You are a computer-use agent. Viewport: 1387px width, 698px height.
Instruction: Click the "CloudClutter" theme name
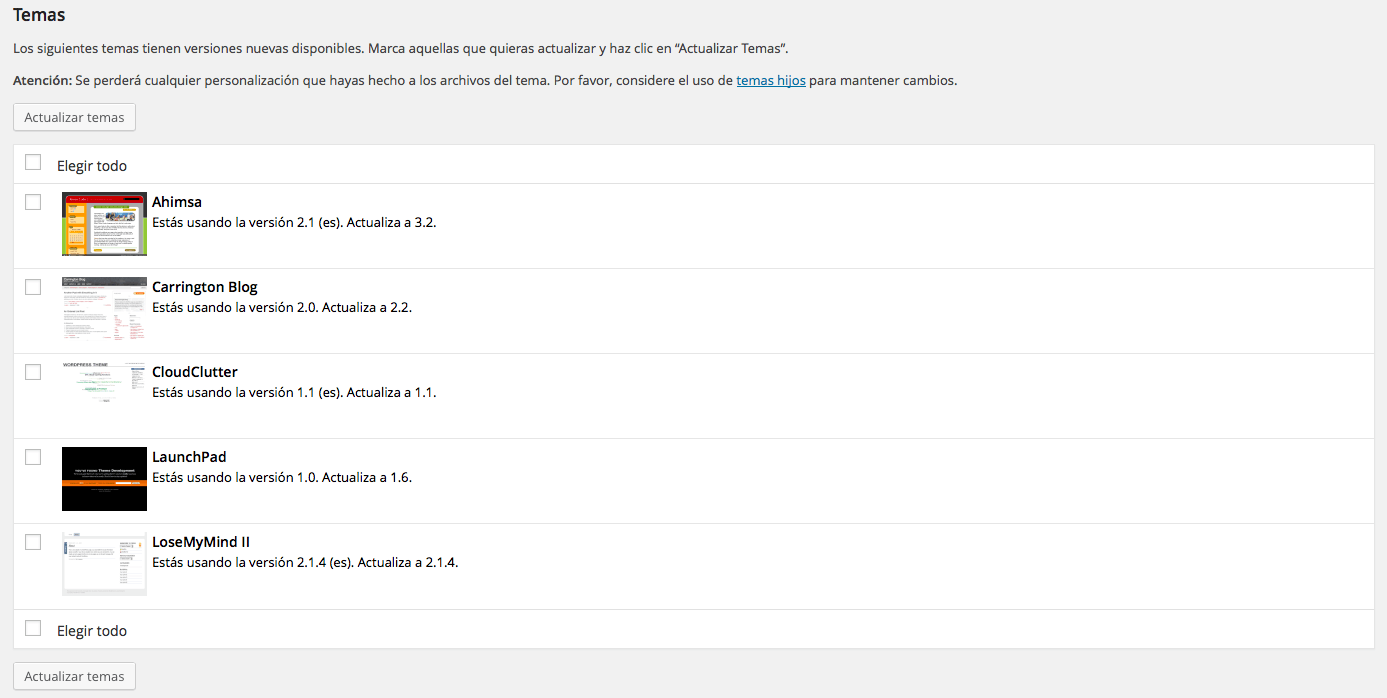point(194,372)
